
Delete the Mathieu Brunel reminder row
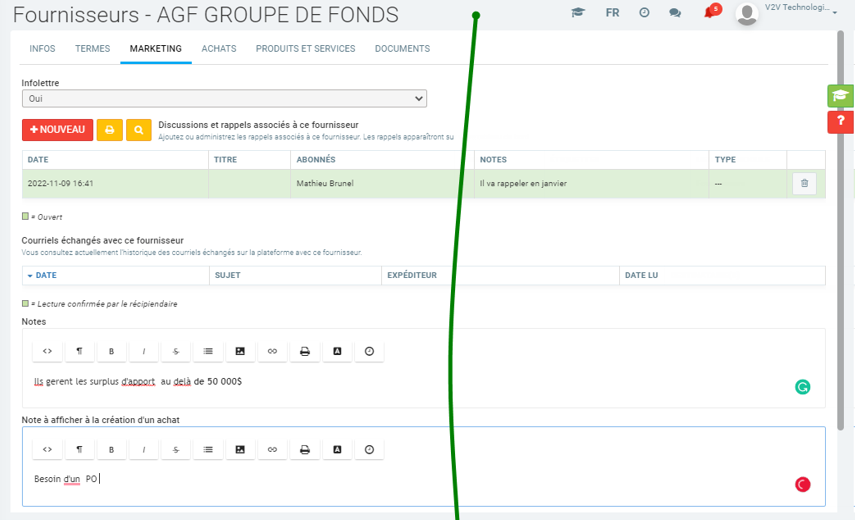tap(805, 183)
